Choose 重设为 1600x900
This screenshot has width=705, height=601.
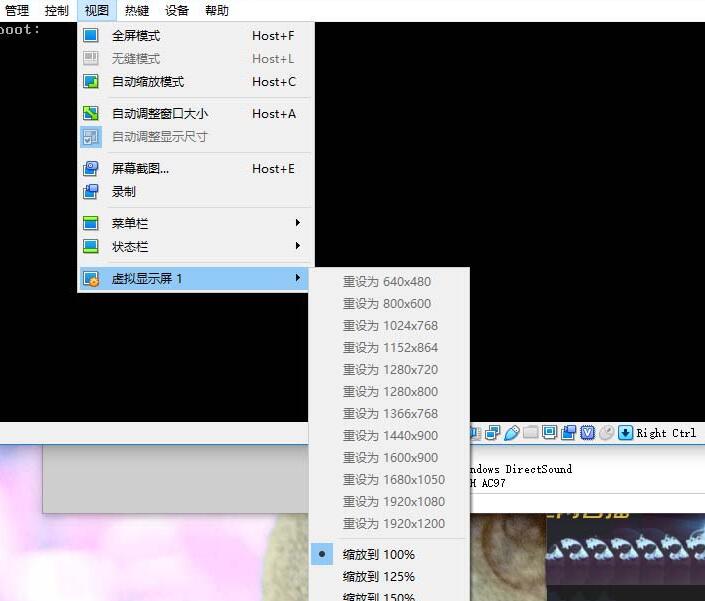click(x=389, y=458)
